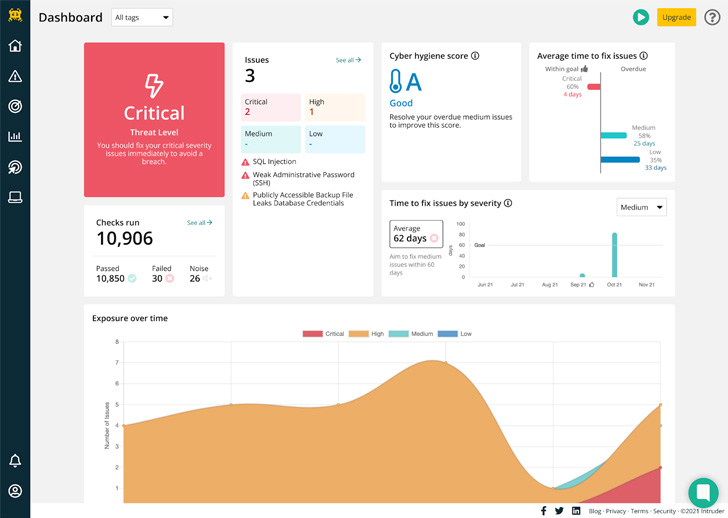The width and height of the screenshot is (728, 518).
Task: Open the user account icon in sidebar
Action: tap(15, 491)
